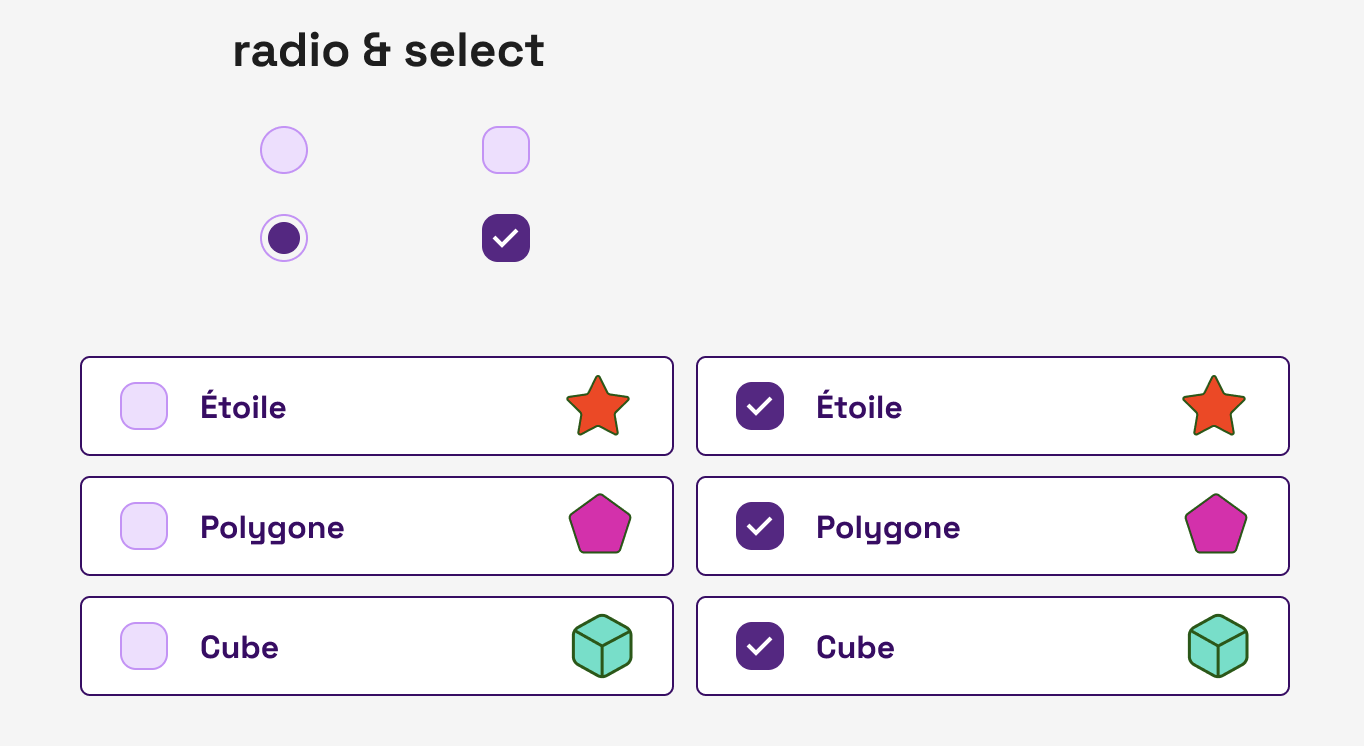Select the unselected radio button
Screen dimensions: 1364x746
pos(284,150)
